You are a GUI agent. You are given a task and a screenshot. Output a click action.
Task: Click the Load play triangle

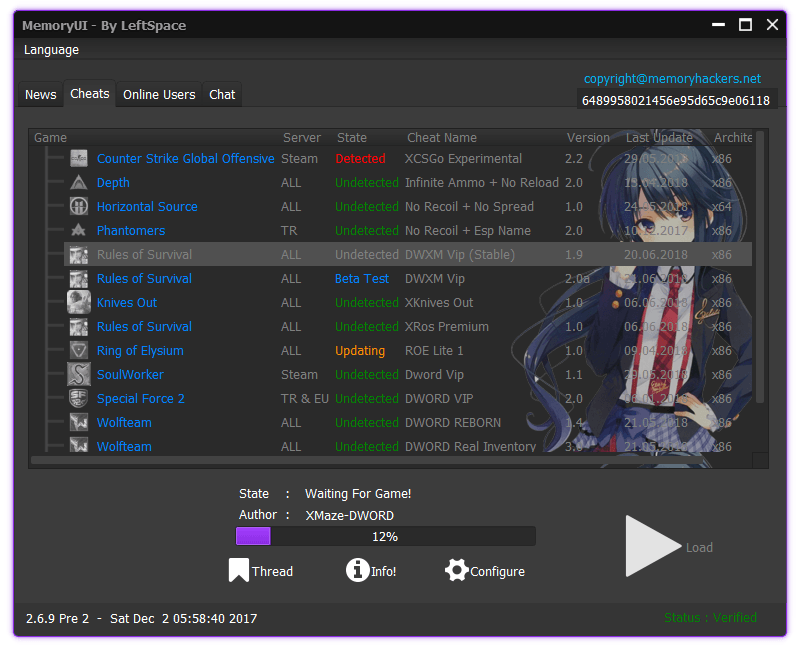pyautogui.click(x=653, y=546)
